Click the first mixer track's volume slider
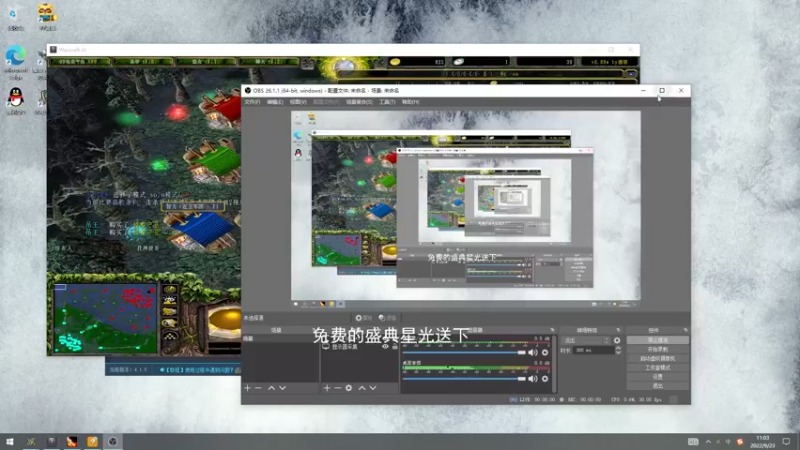800x450 pixels. (464, 353)
